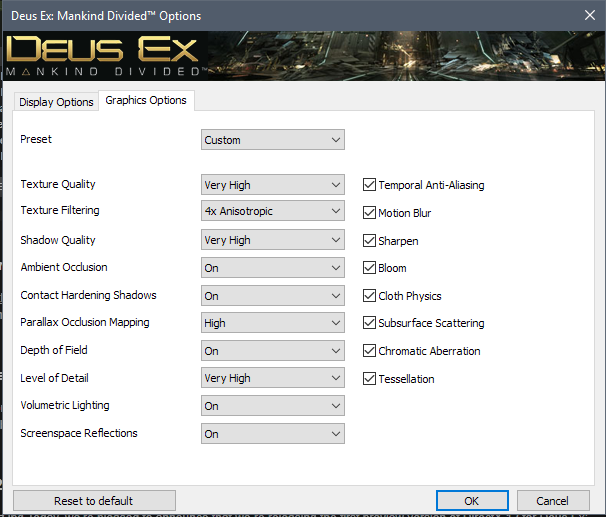The width and height of the screenshot is (606, 517).
Task: Click the Texture Quality label
Action: click(x=58, y=184)
